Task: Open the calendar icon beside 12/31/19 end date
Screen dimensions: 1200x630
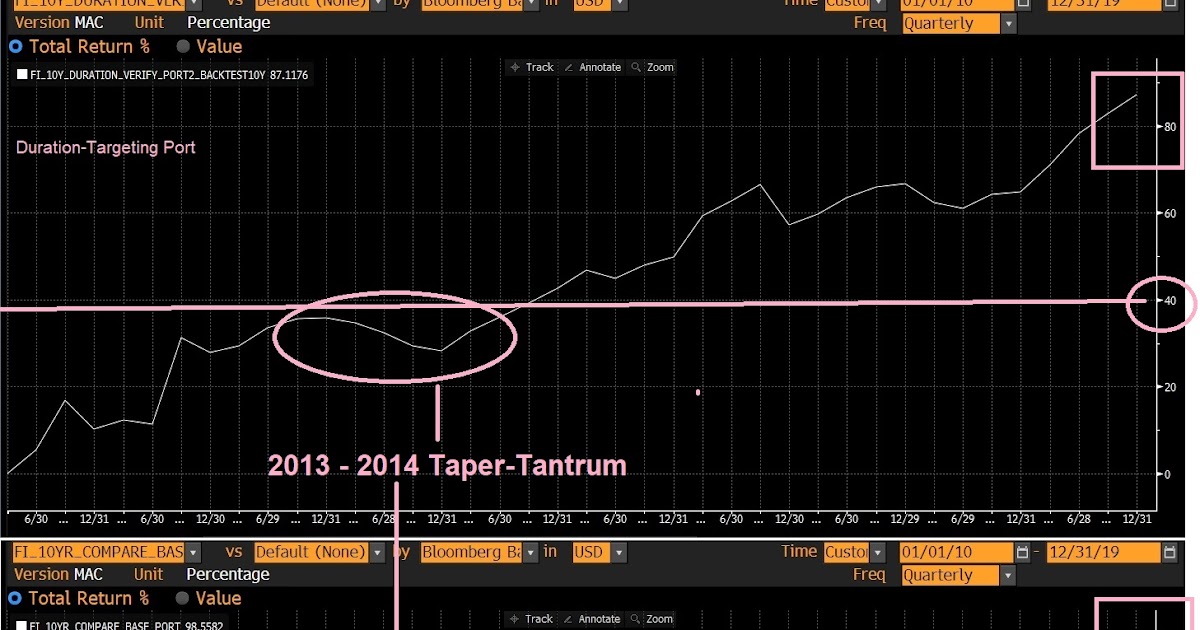Action: [1169, 5]
